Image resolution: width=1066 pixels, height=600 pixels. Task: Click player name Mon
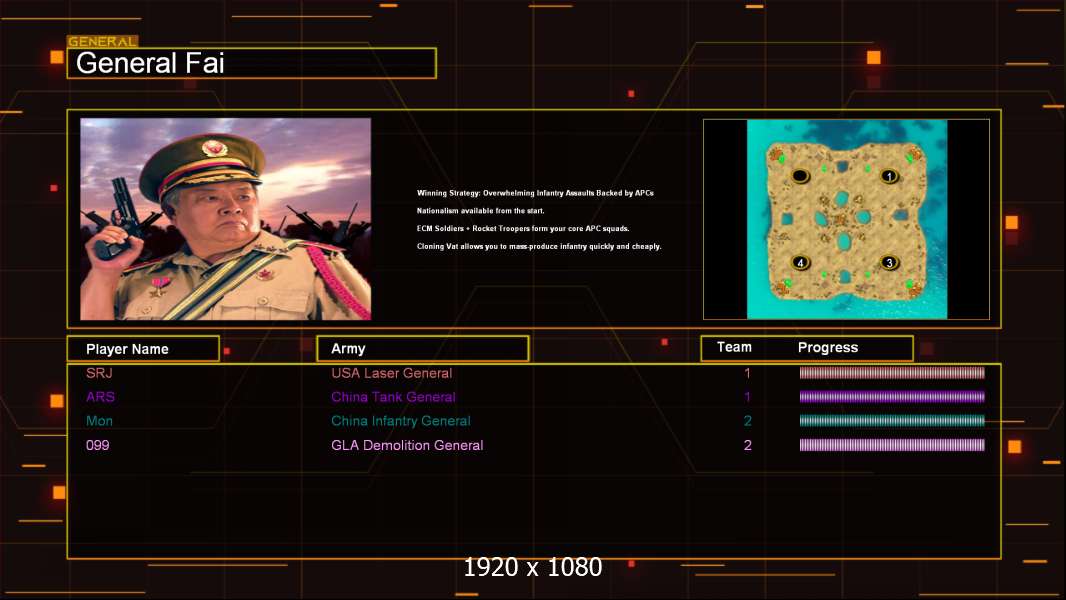pyautogui.click(x=99, y=421)
